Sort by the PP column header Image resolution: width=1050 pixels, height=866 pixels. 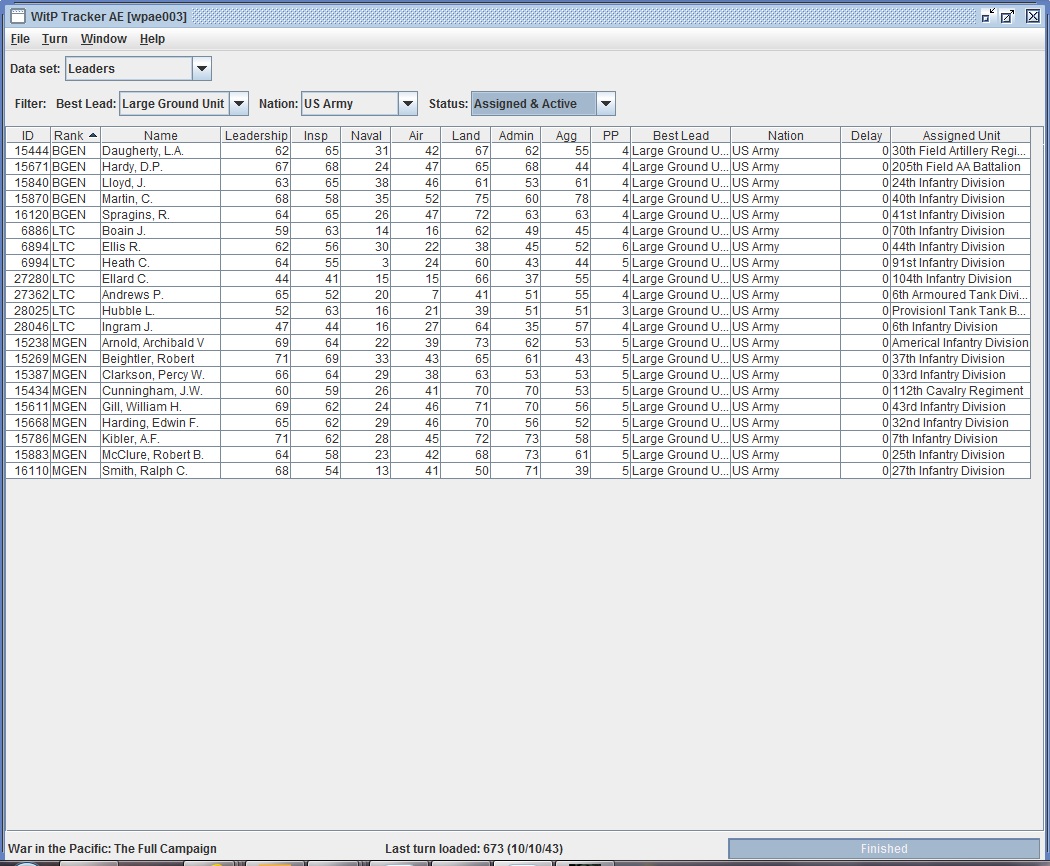(610, 135)
